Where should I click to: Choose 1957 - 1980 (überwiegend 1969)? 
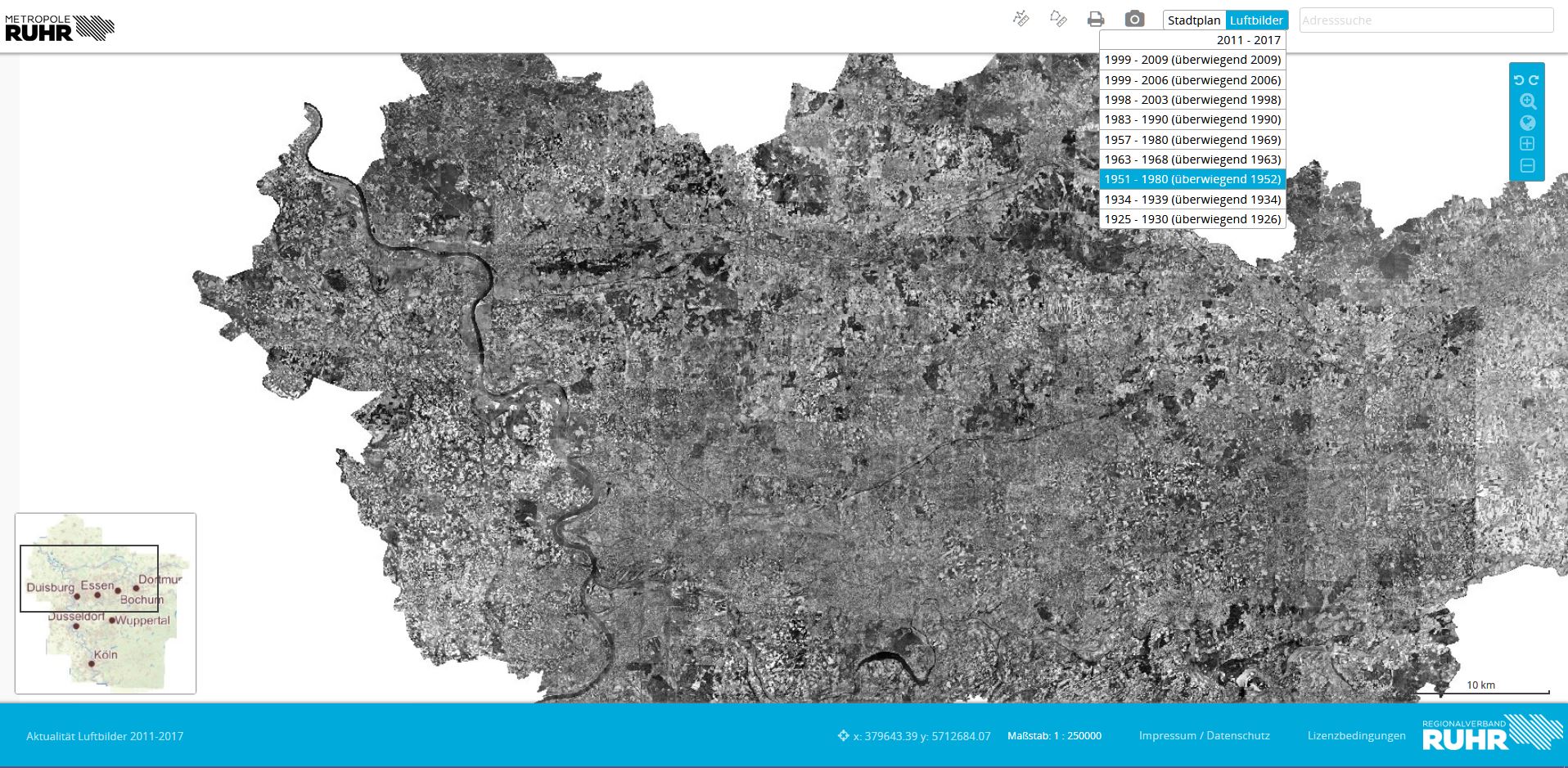(1192, 140)
